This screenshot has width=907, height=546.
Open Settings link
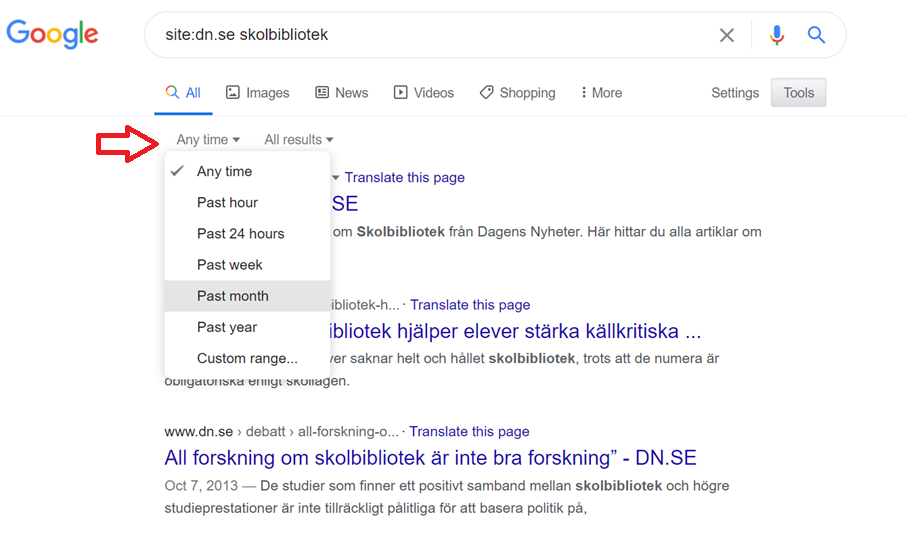[x=735, y=93]
